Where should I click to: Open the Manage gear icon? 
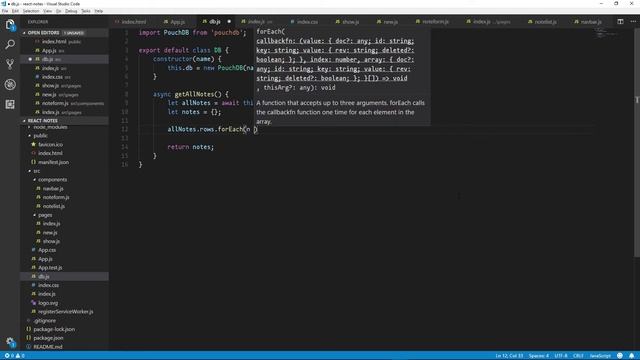[10, 342]
